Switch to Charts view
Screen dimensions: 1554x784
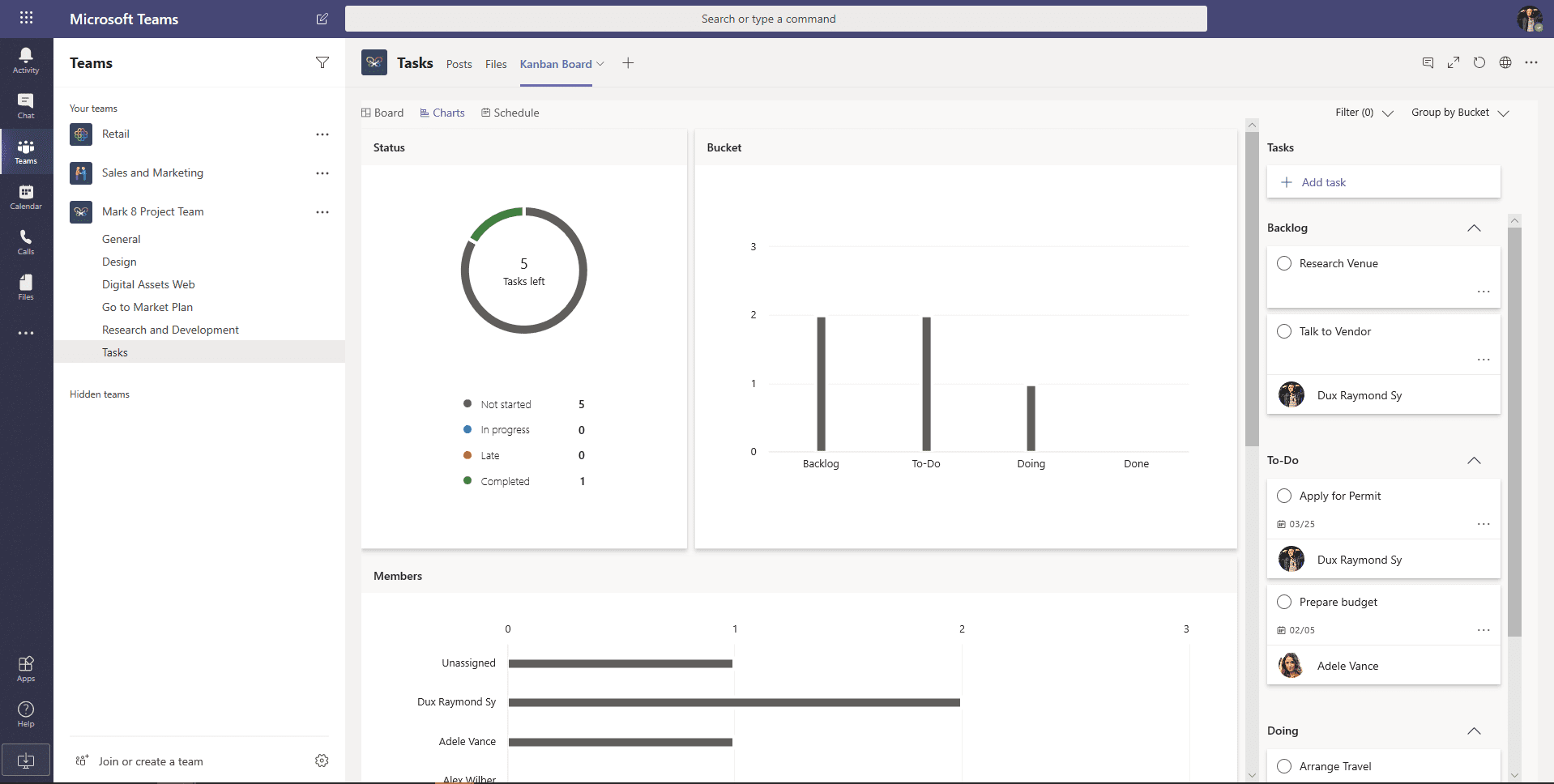point(442,113)
